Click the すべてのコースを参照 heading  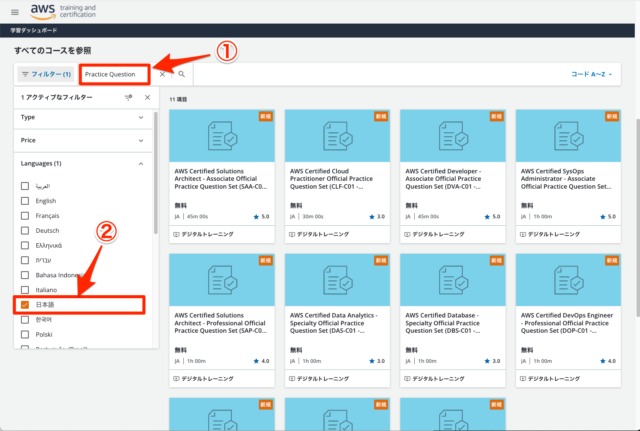pyautogui.click(x=53, y=51)
